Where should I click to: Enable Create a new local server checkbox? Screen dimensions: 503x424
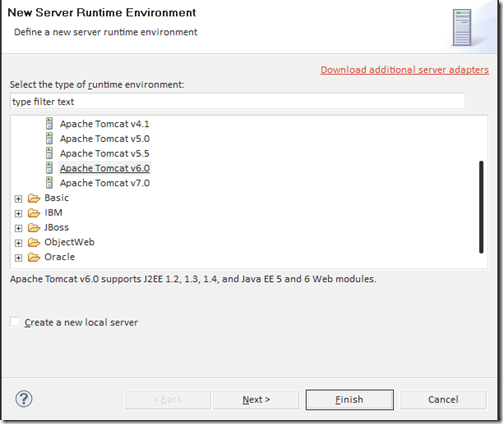tap(15, 322)
